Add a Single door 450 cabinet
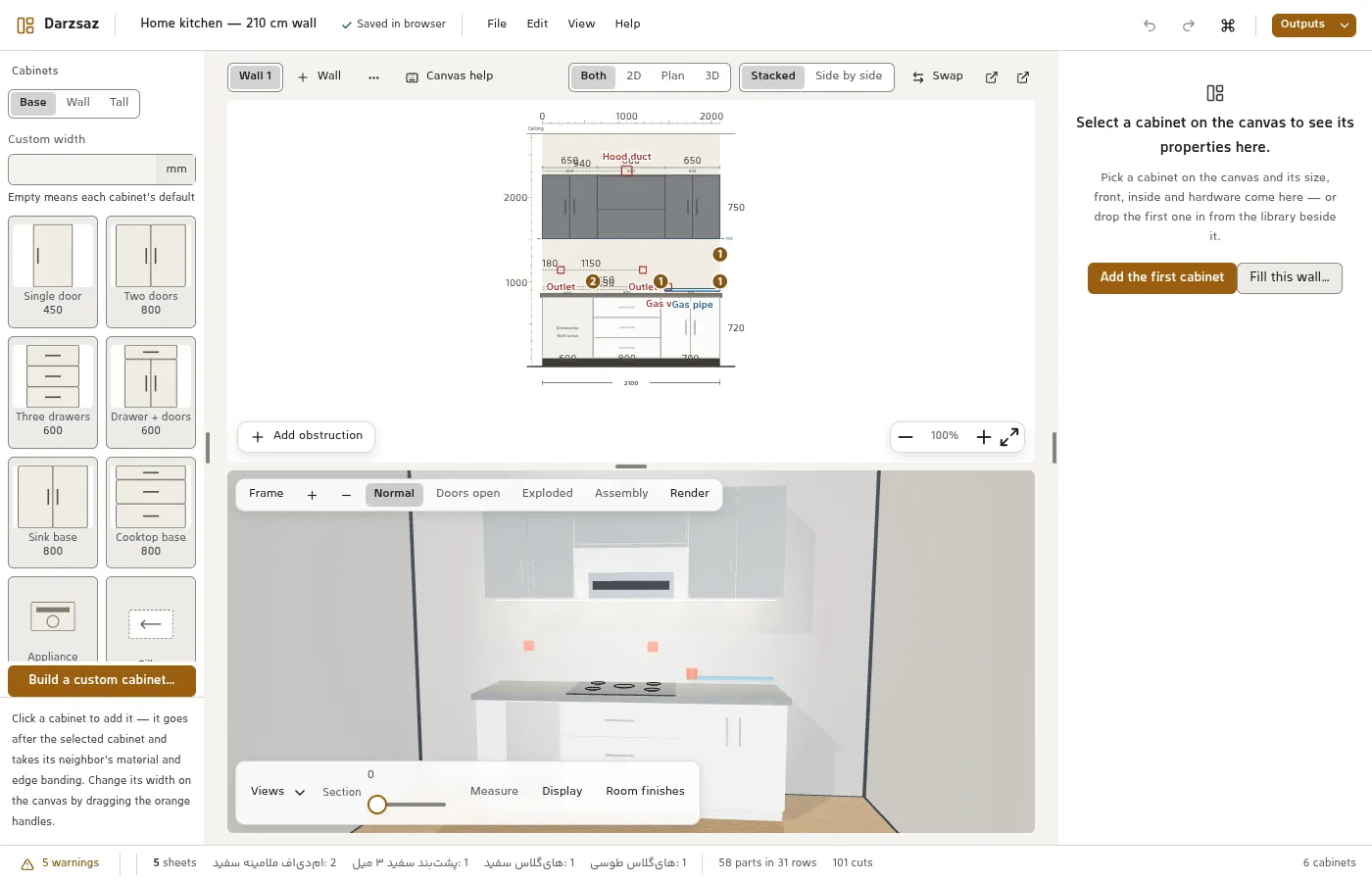1372x882 pixels. coord(53,271)
